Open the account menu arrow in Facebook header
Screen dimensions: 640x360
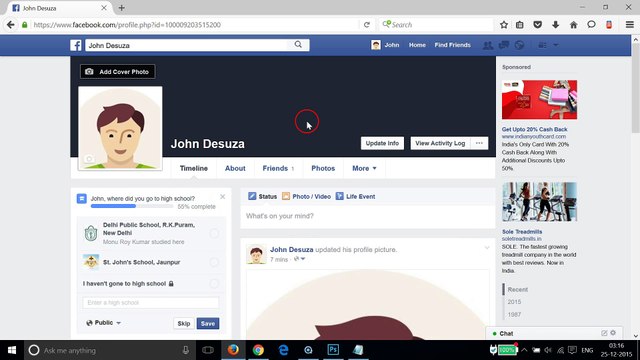click(x=556, y=45)
